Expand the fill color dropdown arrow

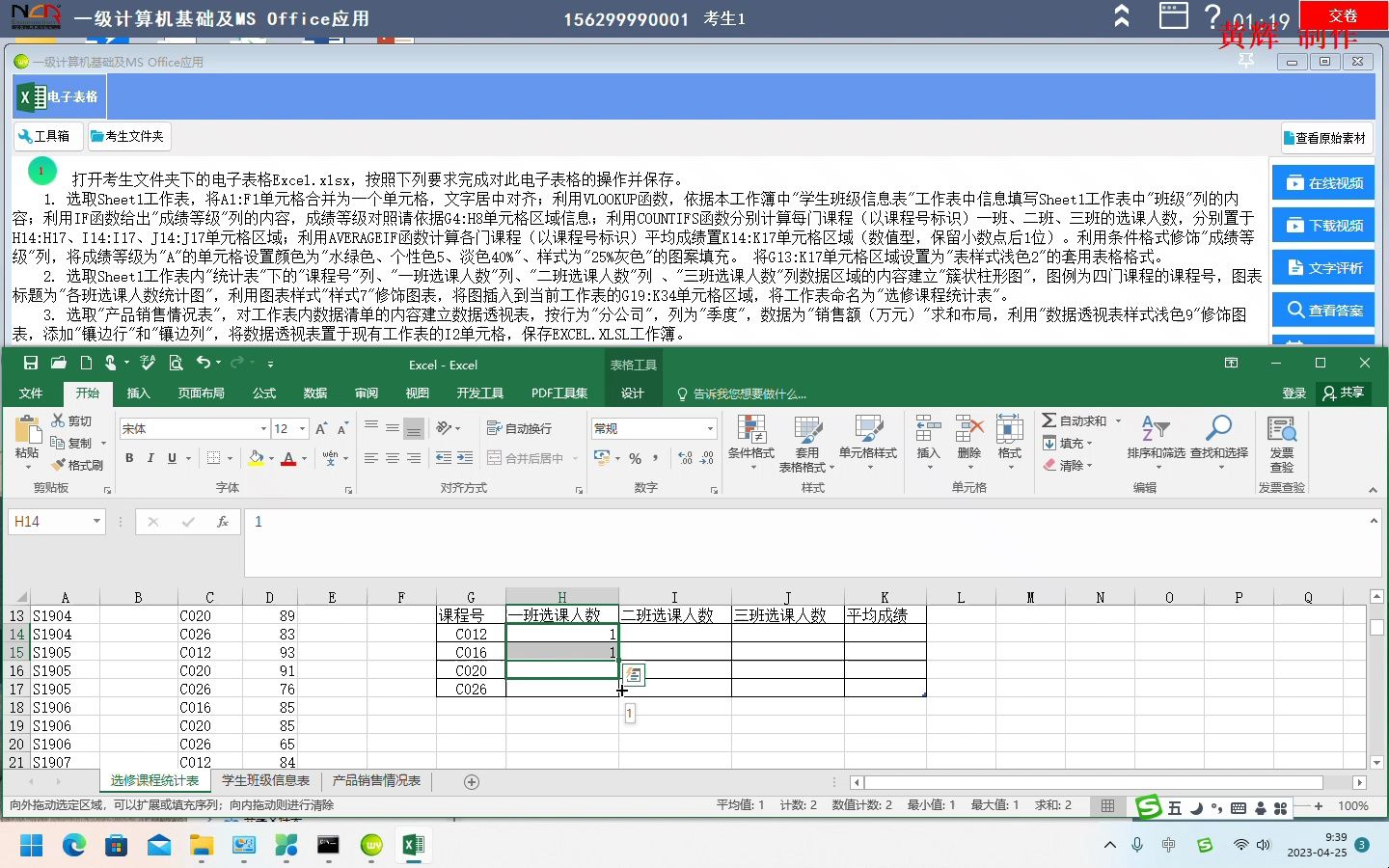click(271, 459)
